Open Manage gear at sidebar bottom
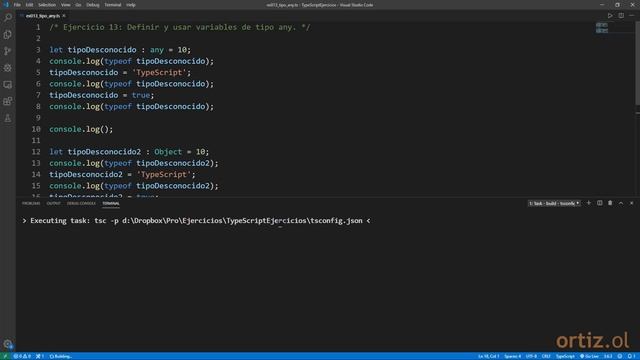This screenshot has width=640, height=360. [x=8, y=344]
